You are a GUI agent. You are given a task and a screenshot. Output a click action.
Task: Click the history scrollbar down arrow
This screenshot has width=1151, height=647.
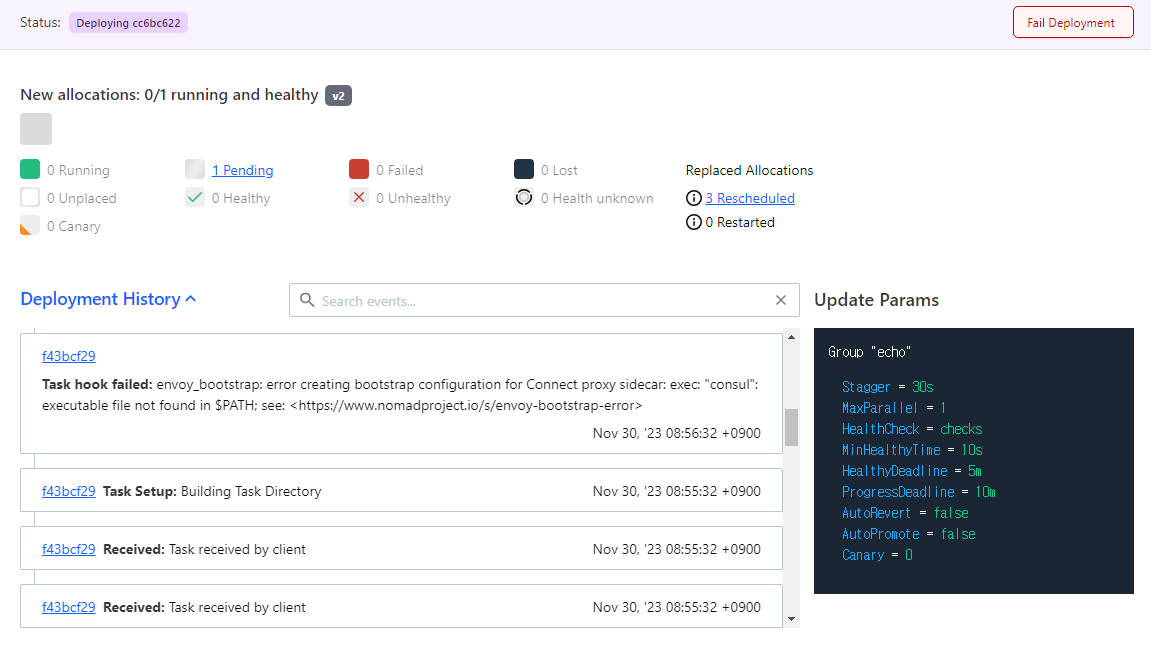(791, 619)
